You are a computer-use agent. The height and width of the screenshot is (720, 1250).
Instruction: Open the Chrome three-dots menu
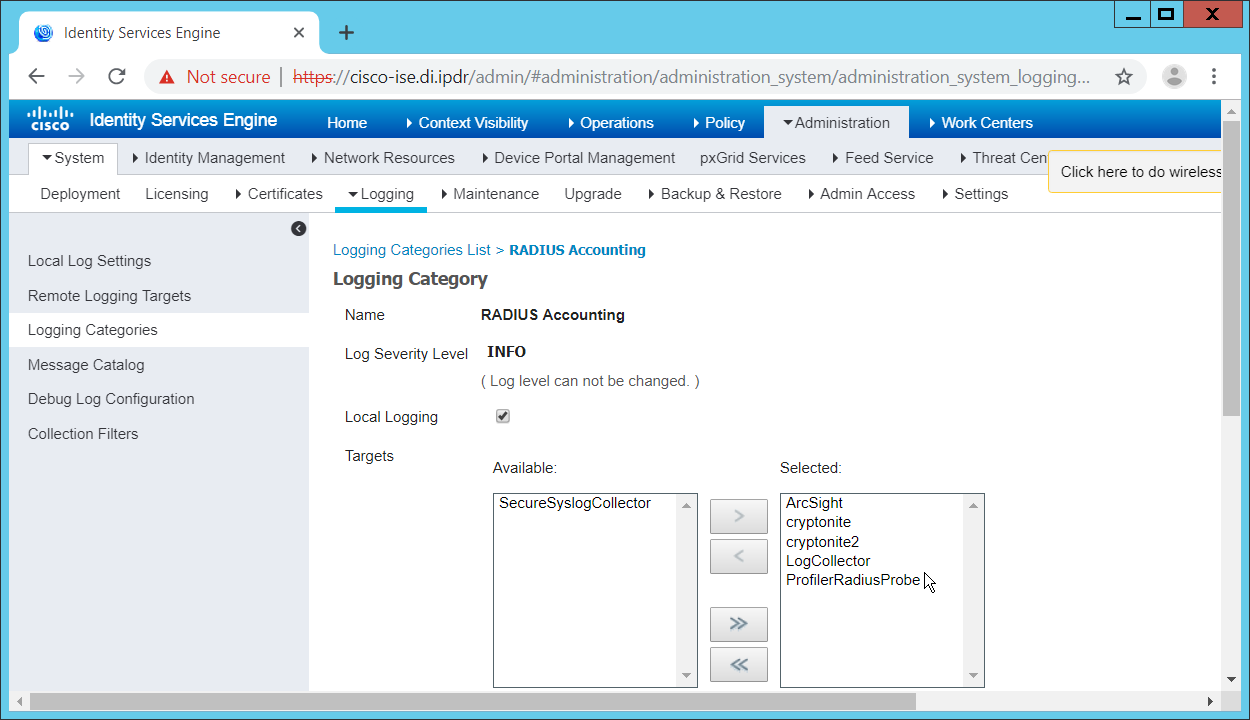click(x=1214, y=77)
